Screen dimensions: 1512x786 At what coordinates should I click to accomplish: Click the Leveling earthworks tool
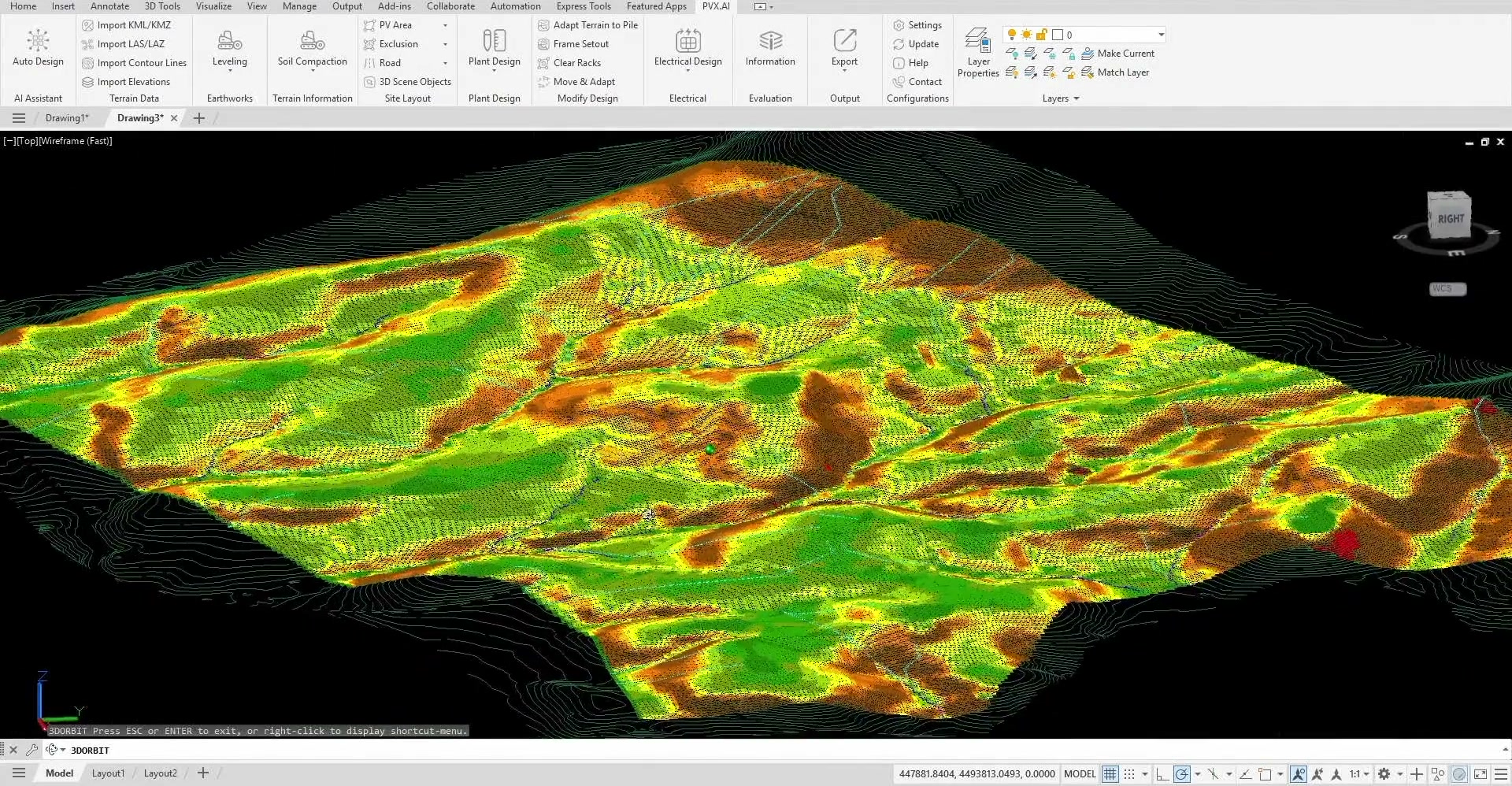(229, 49)
